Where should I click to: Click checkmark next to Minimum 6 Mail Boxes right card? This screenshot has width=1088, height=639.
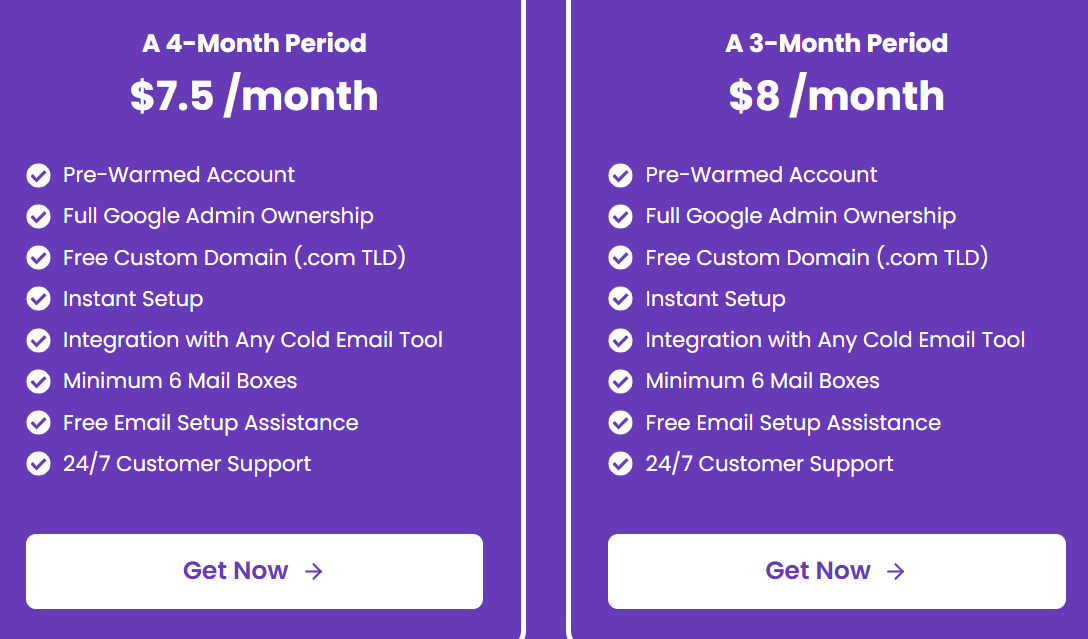tap(620, 381)
